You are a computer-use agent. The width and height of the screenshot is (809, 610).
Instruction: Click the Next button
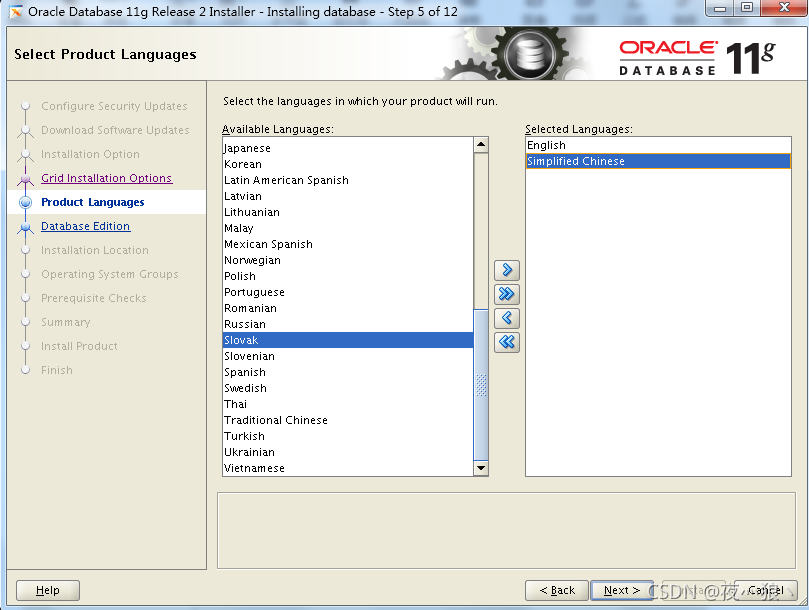coord(622,590)
